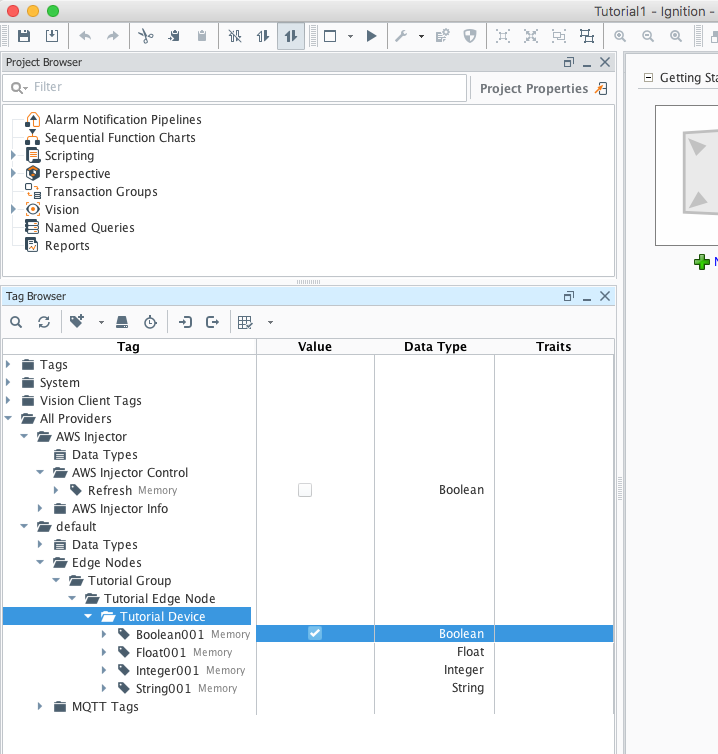718x754 pixels.
Task: Toggle the read/write communication mode button
Action: pyautogui.click(x=291, y=36)
